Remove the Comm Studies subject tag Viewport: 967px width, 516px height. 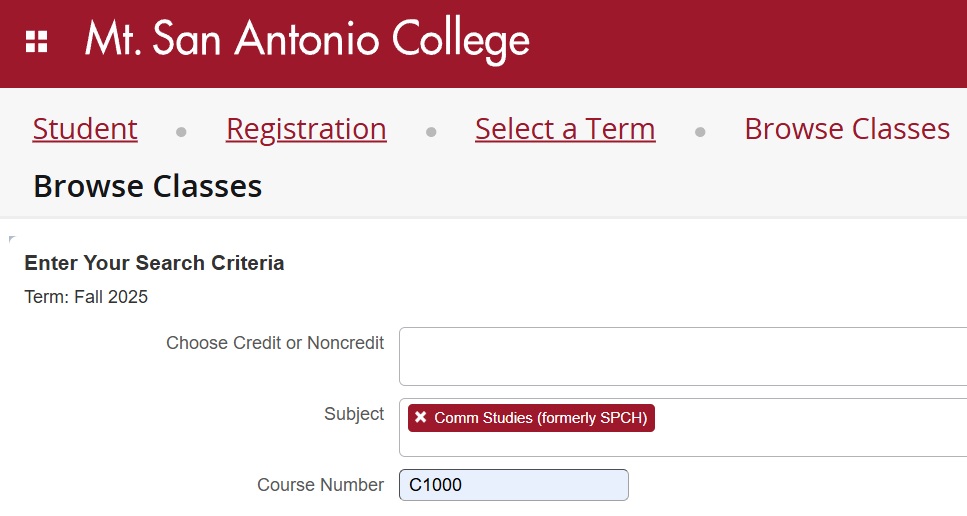tap(421, 417)
